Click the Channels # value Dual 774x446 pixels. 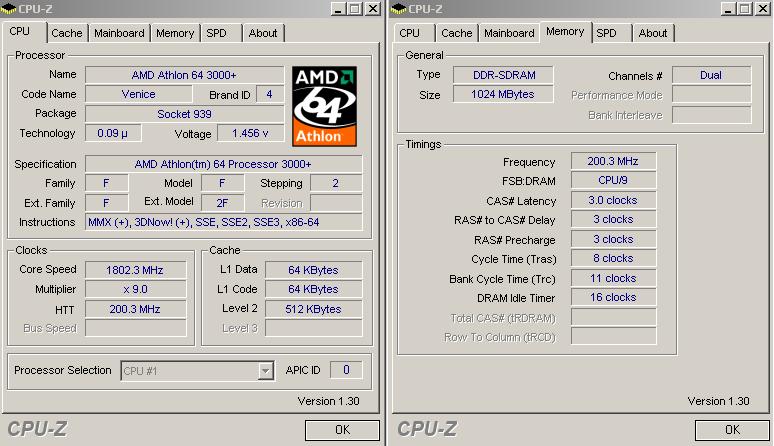tap(711, 75)
